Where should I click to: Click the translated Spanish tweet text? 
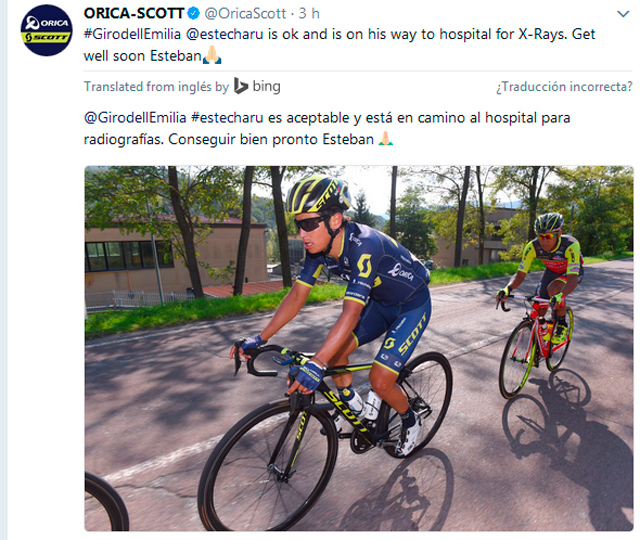click(x=327, y=129)
